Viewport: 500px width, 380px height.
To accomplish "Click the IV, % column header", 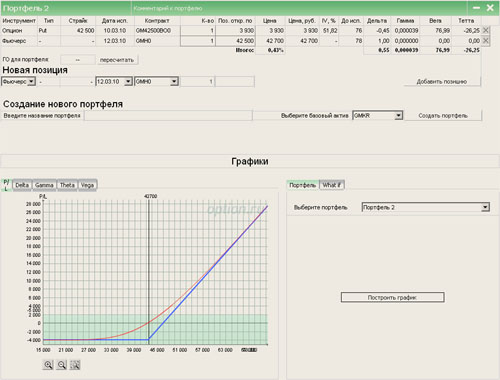I will coord(329,21).
